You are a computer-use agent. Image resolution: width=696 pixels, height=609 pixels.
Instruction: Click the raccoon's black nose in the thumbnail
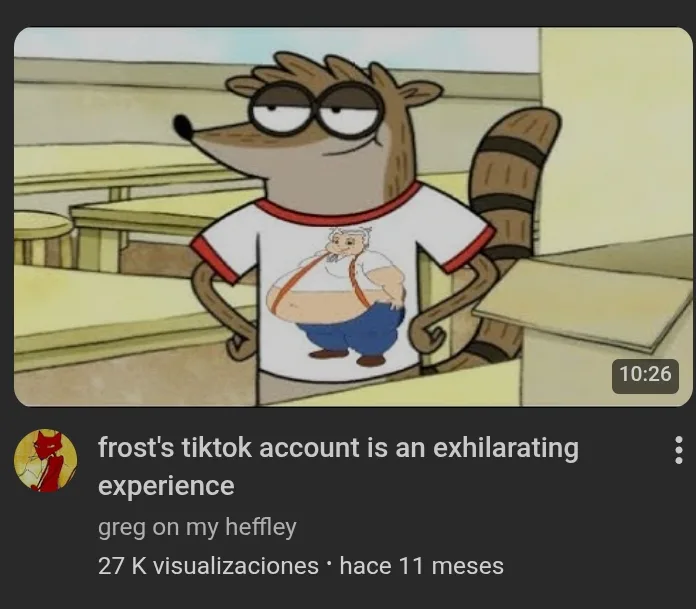[182, 127]
